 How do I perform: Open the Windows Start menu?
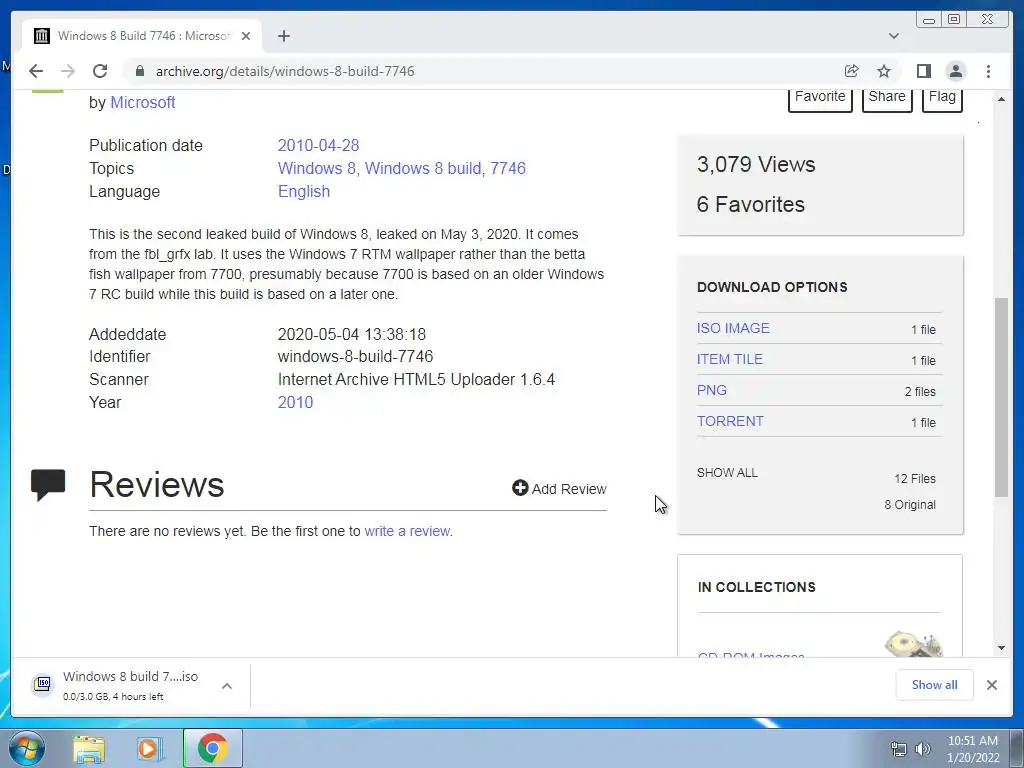(26, 748)
